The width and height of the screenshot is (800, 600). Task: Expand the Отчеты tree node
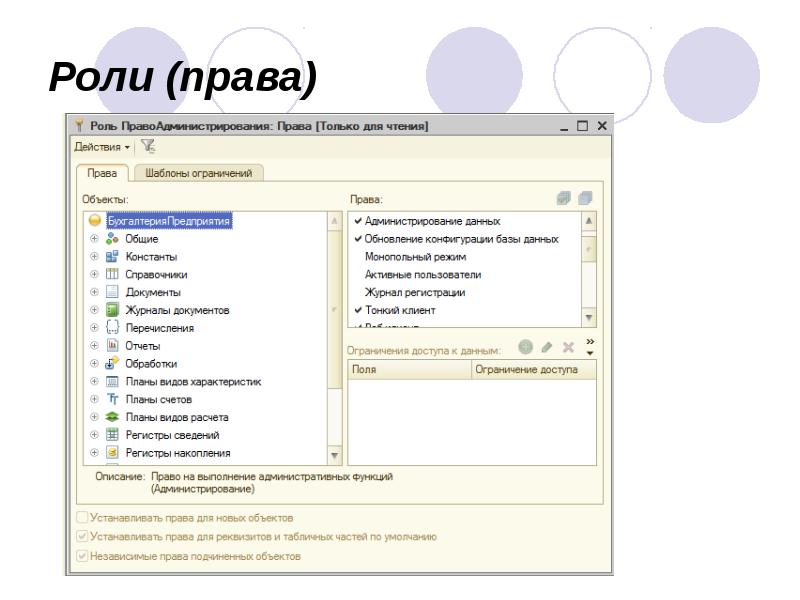(94, 346)
